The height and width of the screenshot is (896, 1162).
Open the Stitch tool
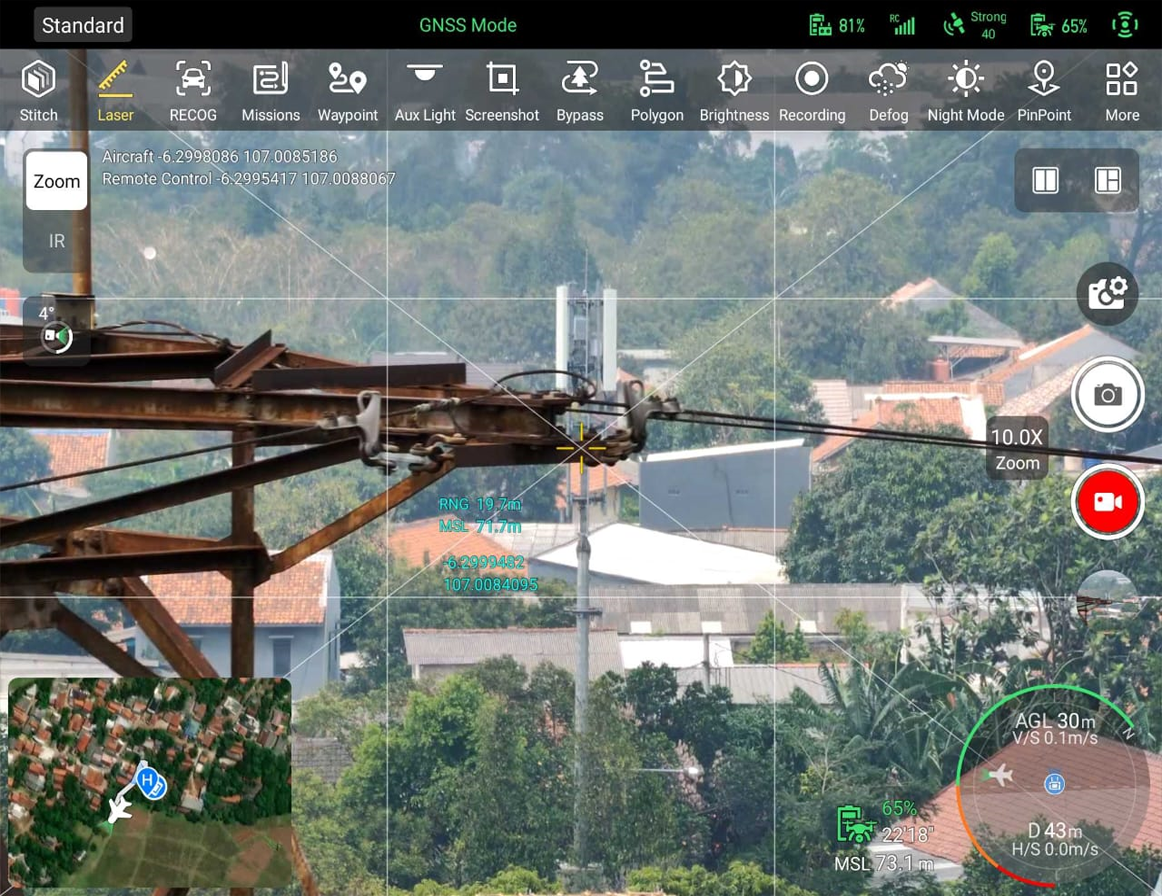pyautogui.click(x=39, y=90)
